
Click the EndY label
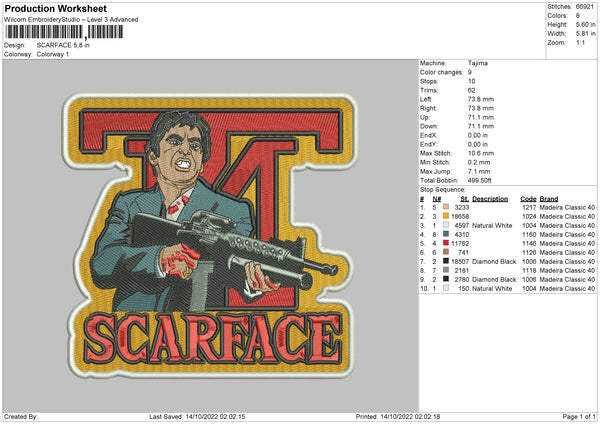[429, 144]
